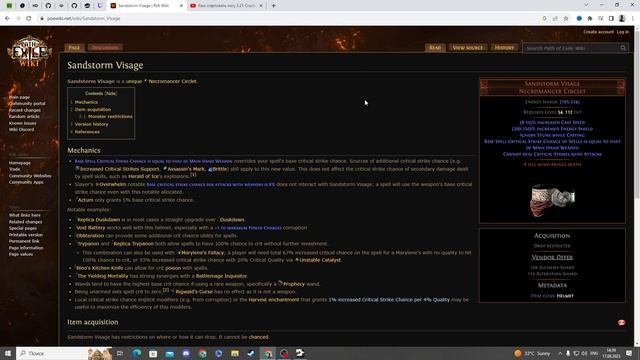Open the notification center icon in tray
640x360 pixels.
click(x=629, y=353)
